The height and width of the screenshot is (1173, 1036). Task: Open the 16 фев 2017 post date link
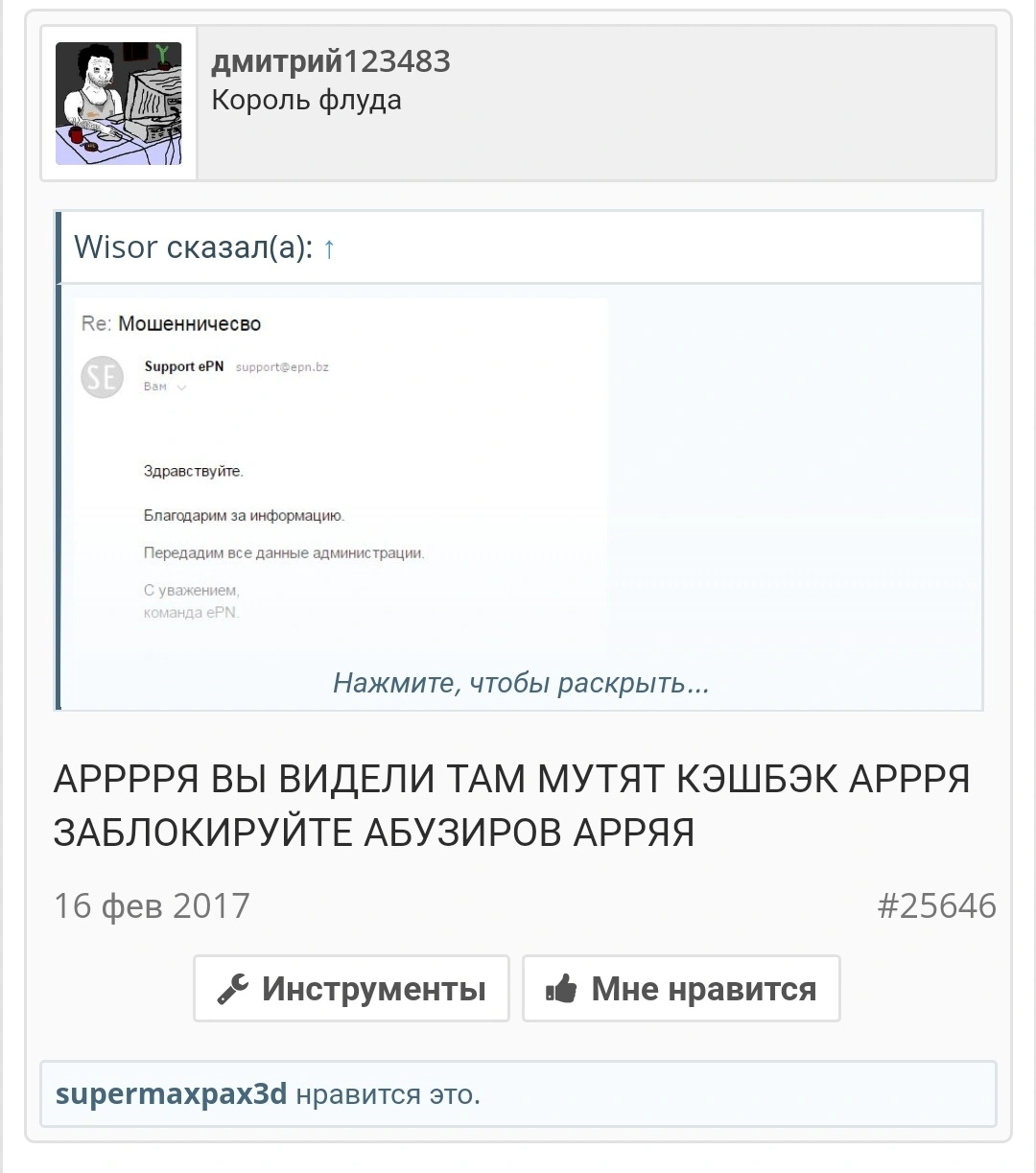[x=152, y=905]
